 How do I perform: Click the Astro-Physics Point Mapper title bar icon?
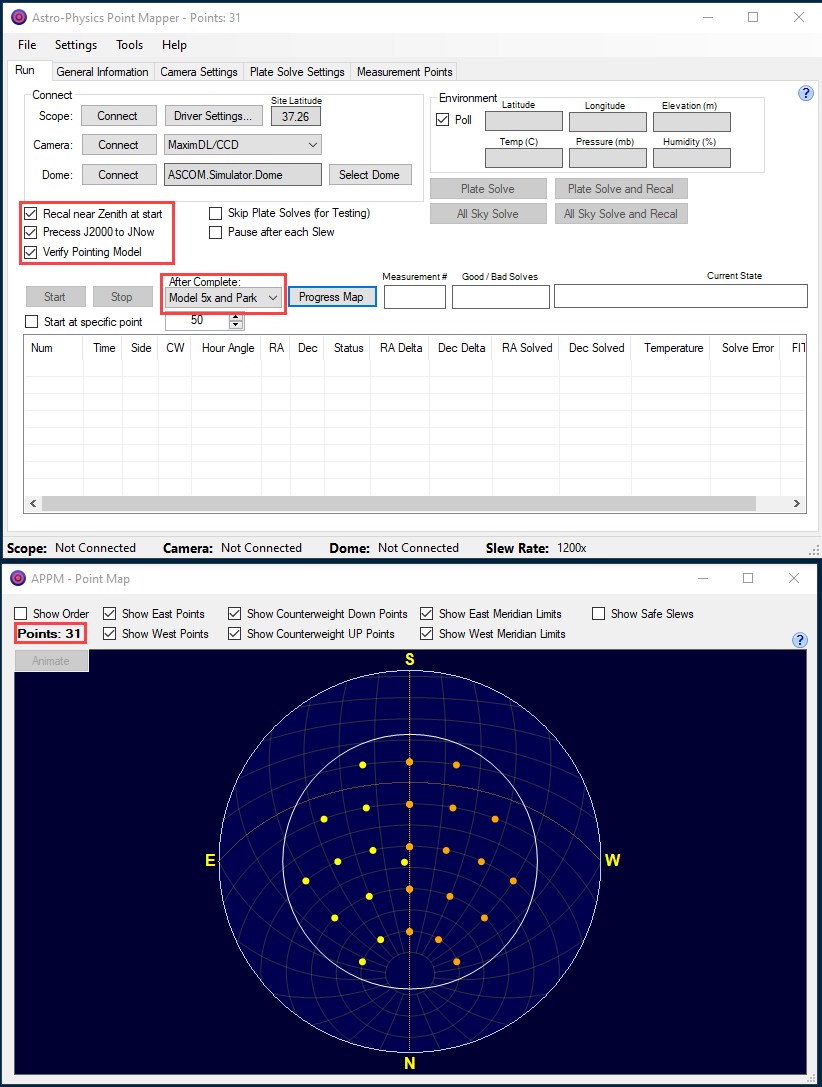[x=19, y=17]
